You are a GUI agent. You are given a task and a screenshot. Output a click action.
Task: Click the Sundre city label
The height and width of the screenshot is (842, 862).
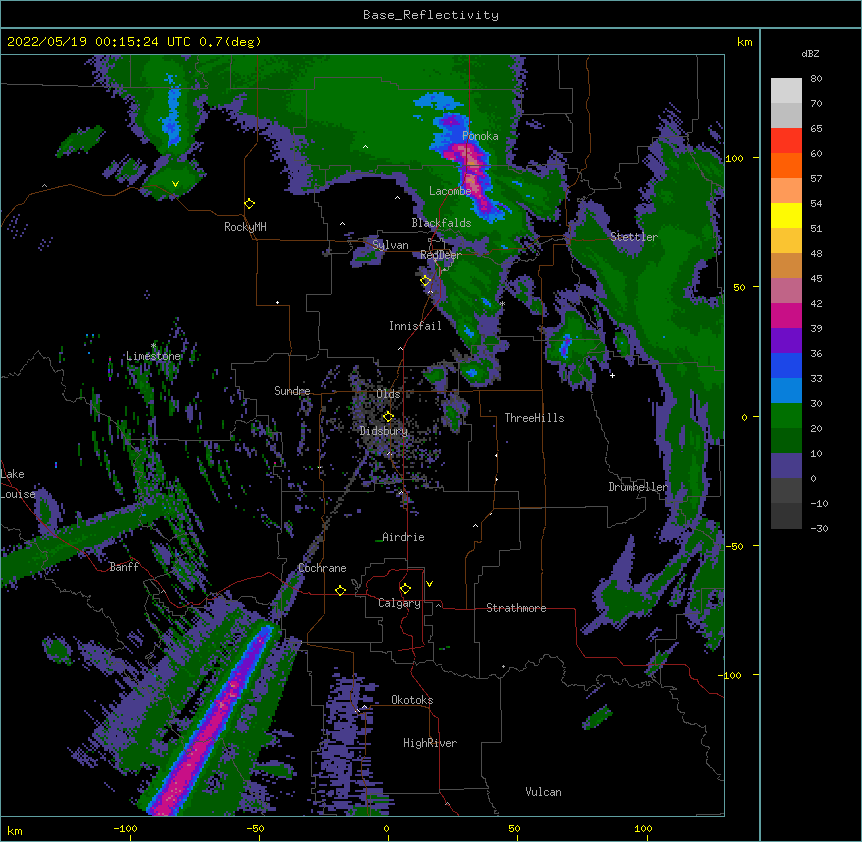point(292,391)
